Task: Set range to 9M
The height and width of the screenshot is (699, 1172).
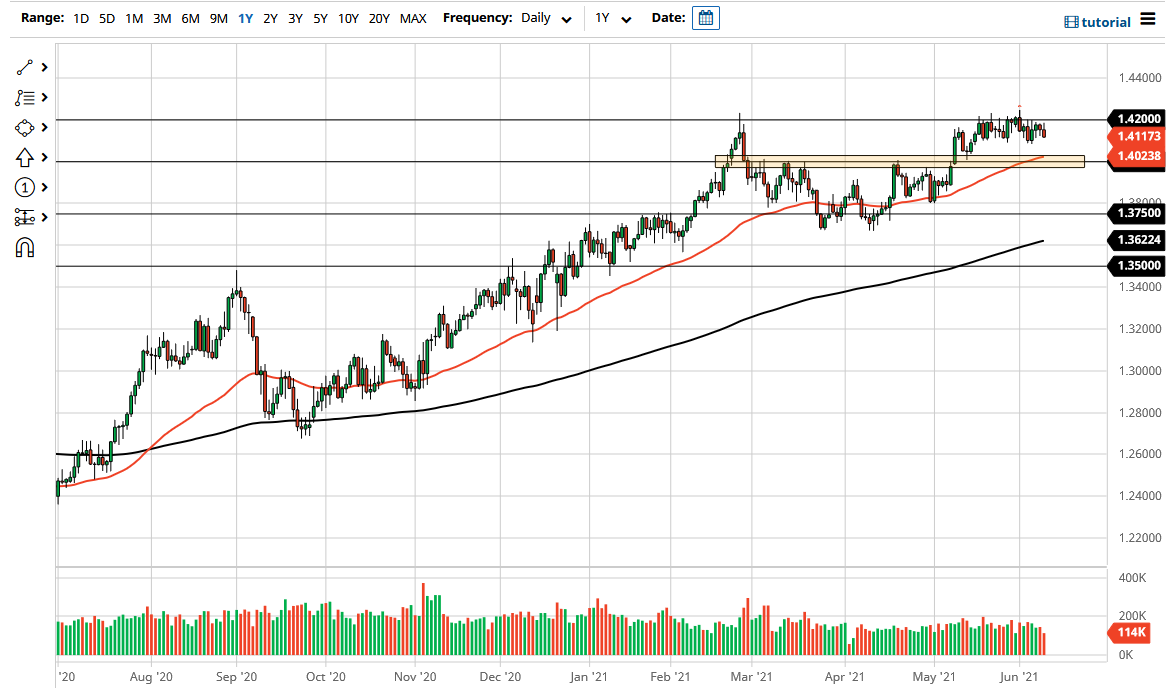Action: [x=218, y=19]
